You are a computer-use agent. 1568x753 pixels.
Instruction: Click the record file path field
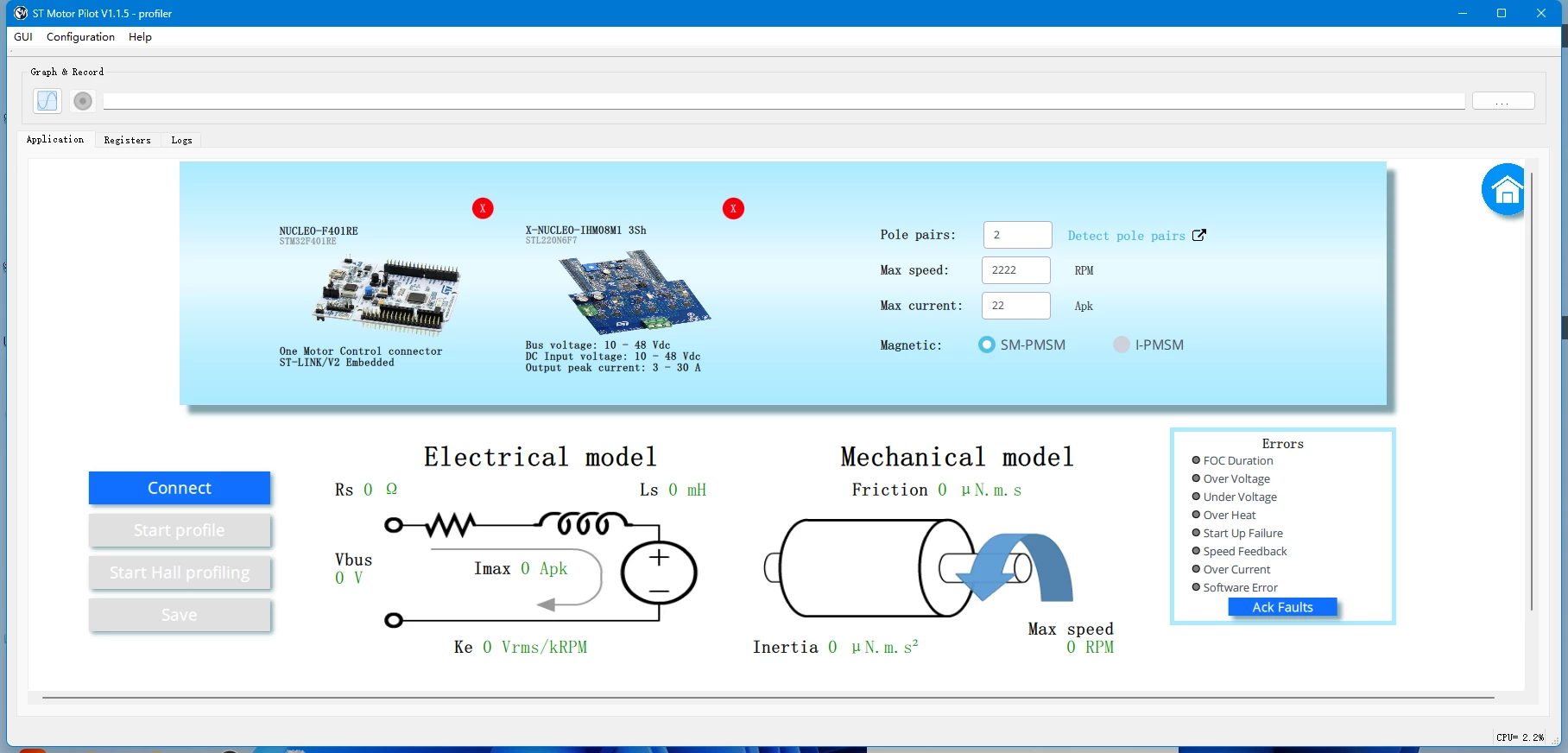[x=784, y=101]
